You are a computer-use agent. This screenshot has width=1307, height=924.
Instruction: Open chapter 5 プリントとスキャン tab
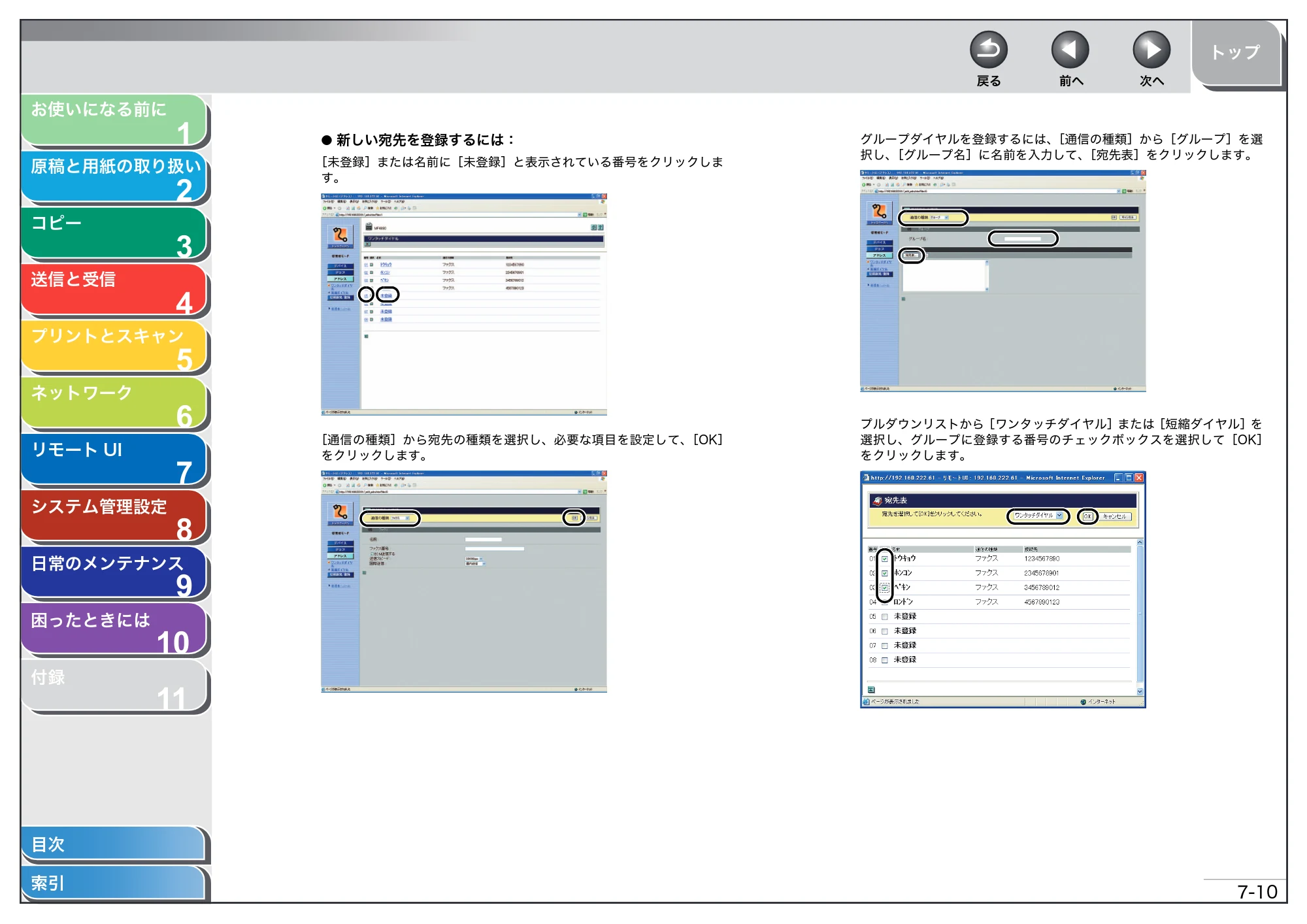click(x=114, y=347)
